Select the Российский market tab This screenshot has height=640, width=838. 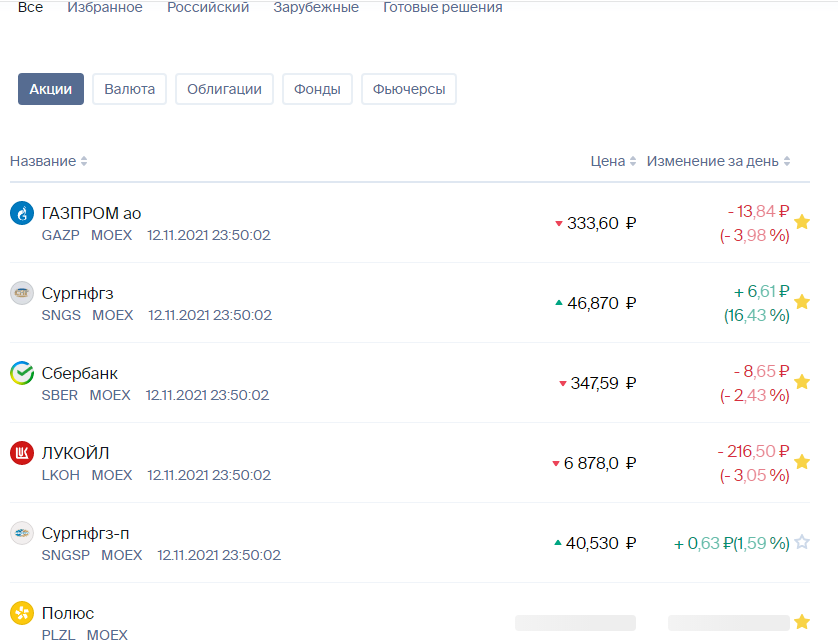[x=208, y=7]
